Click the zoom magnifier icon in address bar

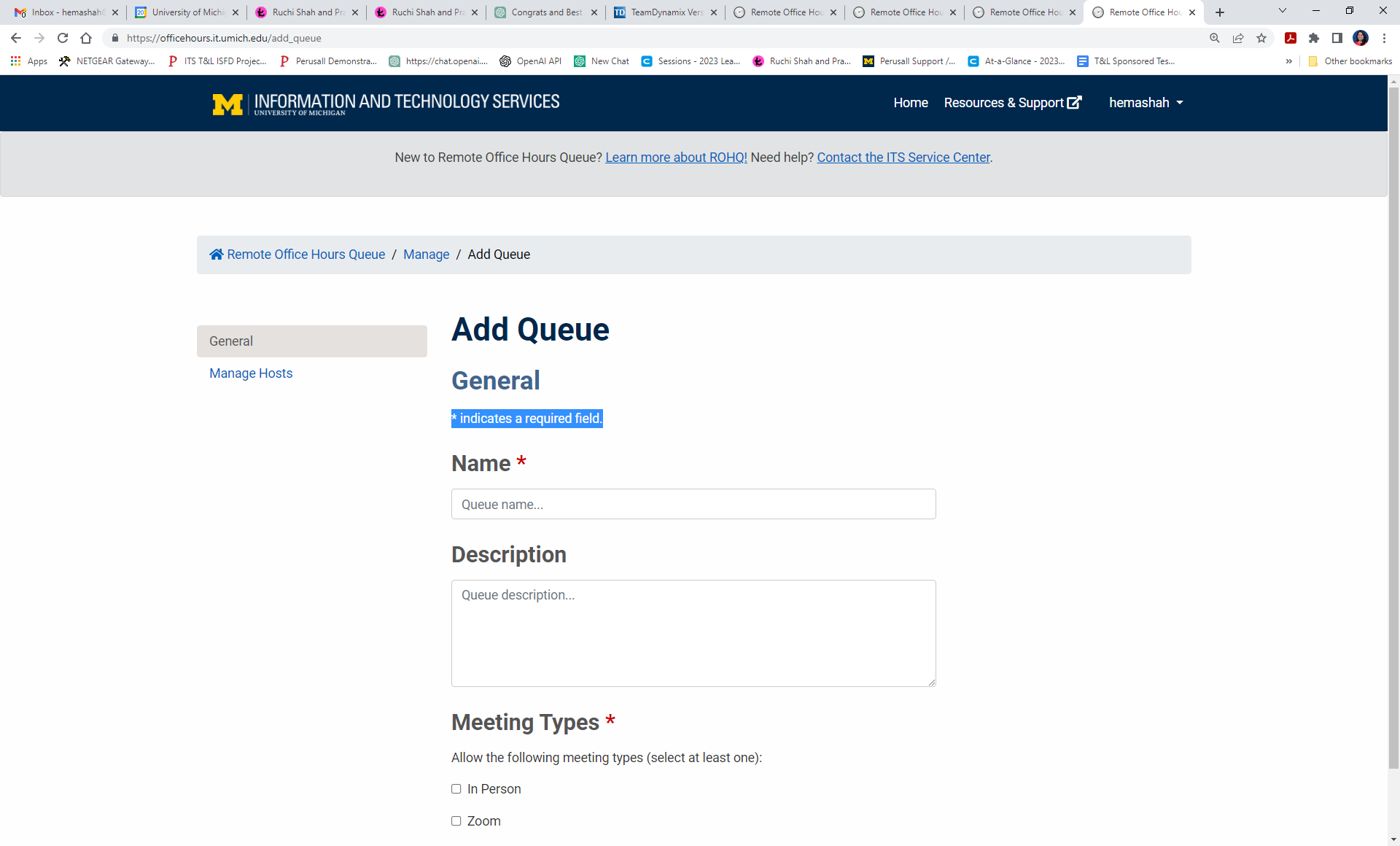point(1214,38)
